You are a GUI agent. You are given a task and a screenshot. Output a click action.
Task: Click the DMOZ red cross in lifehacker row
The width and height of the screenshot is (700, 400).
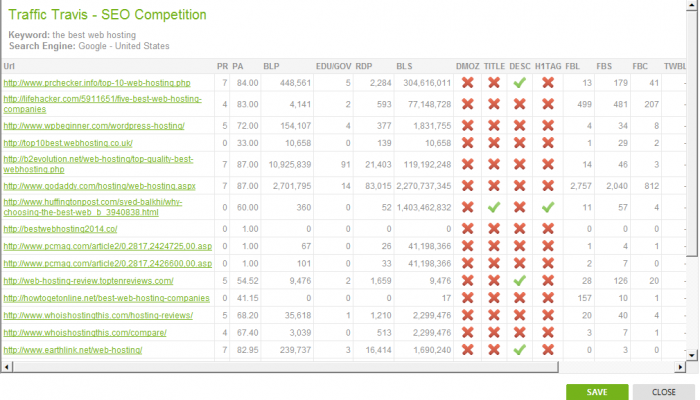coord(467,104)
